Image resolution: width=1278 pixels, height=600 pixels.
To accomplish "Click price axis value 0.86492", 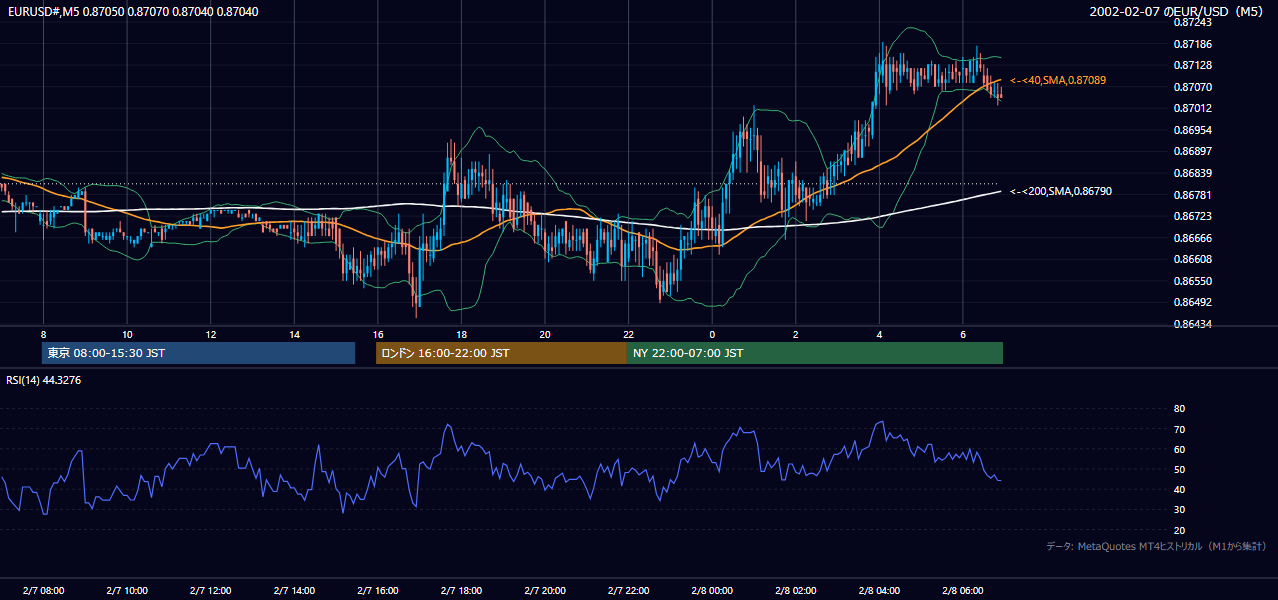I will (1192, 303).
